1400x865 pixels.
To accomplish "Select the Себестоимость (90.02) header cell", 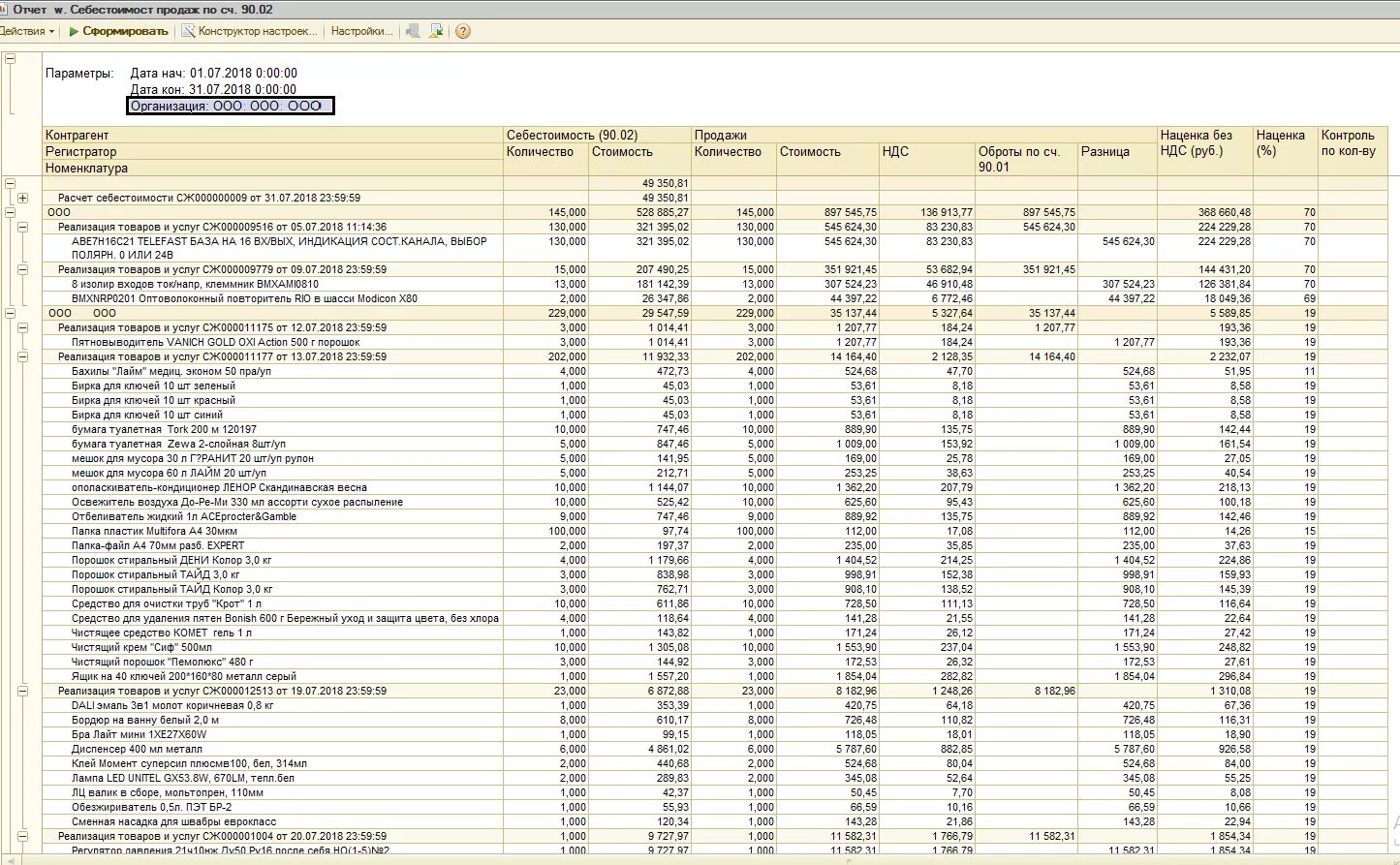I will (x=597, y=136).
